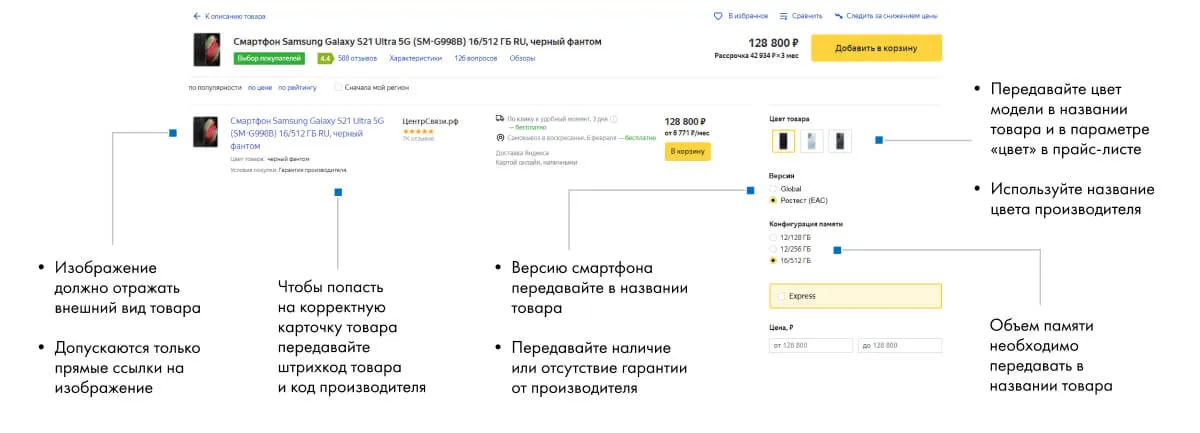1200x433 pixels.
Task: Choose the 12/256 ГБ memory option
Action: point(772,249)
